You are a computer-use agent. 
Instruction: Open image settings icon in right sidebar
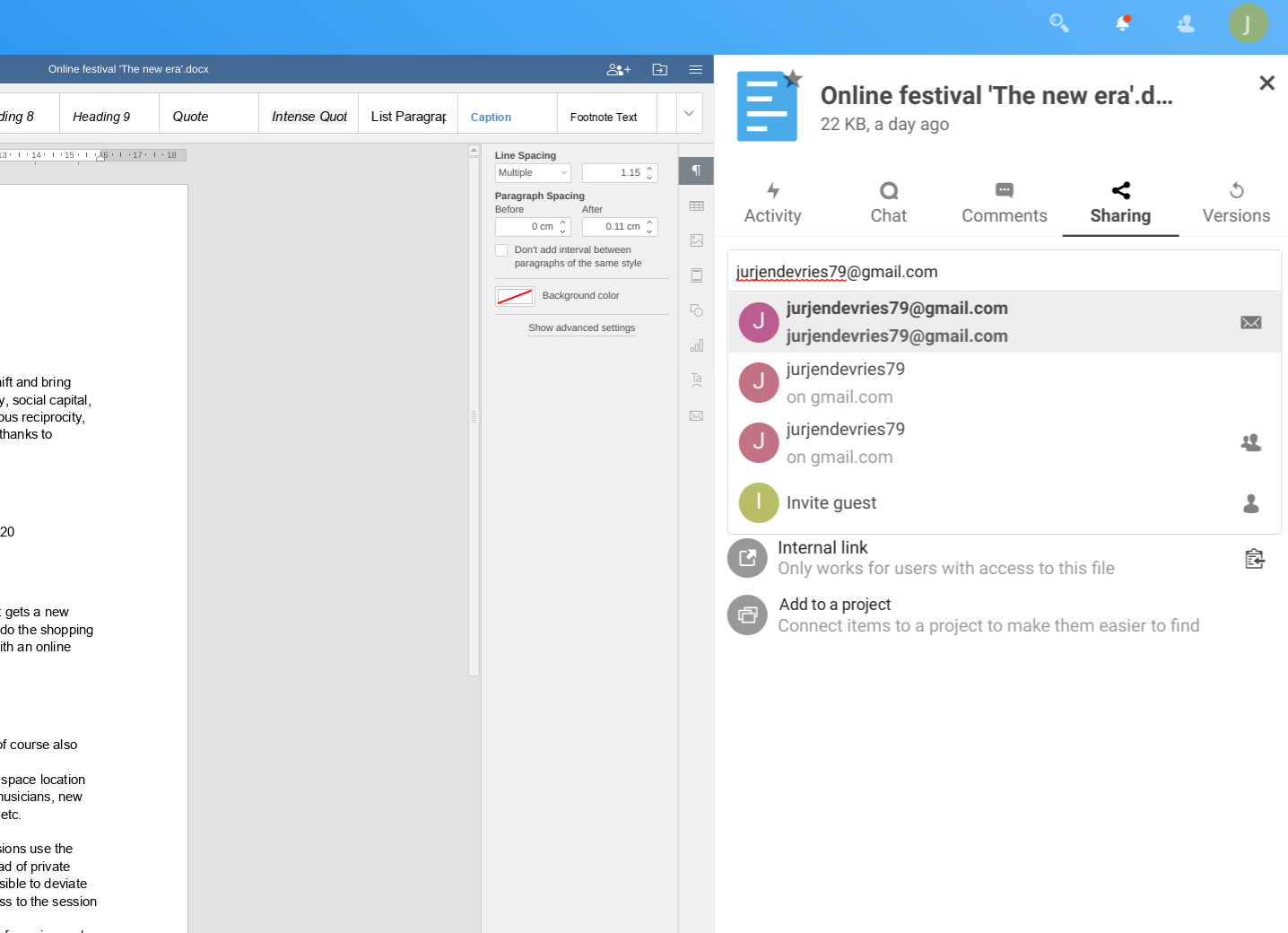coord(696,240)
